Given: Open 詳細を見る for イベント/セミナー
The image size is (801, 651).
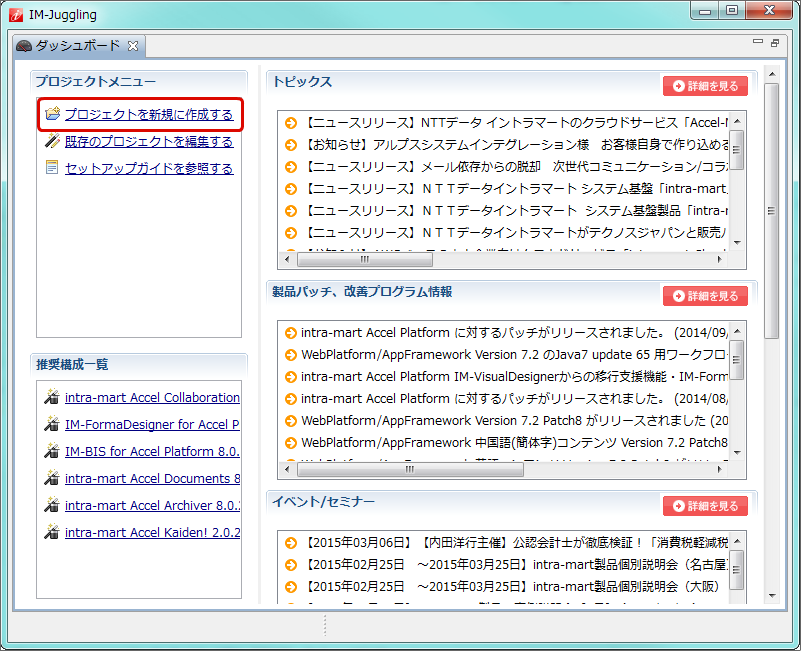Looking at the screenshot, I should click(704, 506).
